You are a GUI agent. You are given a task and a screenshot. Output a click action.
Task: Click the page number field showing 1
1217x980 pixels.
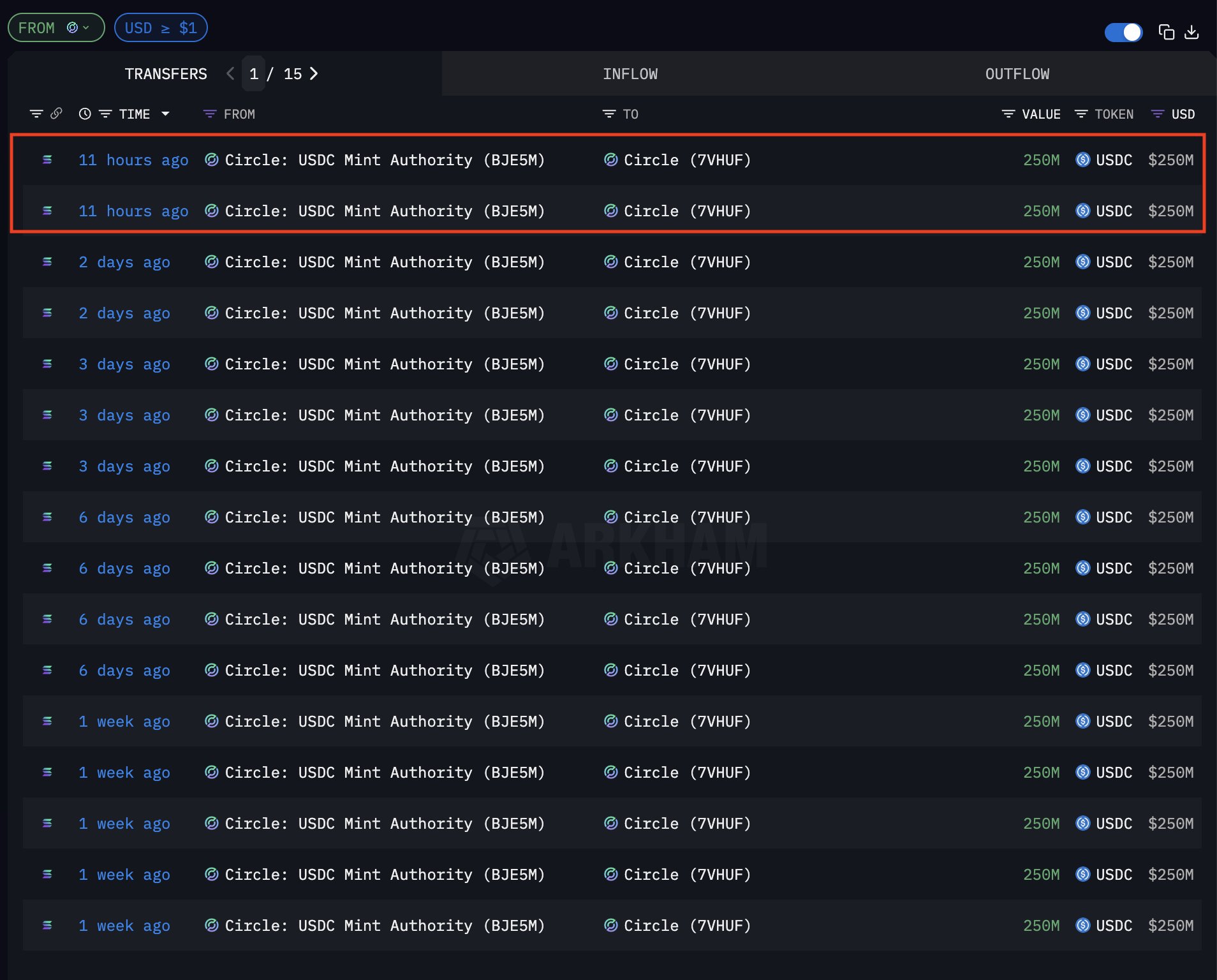click(x=254, y=74)
